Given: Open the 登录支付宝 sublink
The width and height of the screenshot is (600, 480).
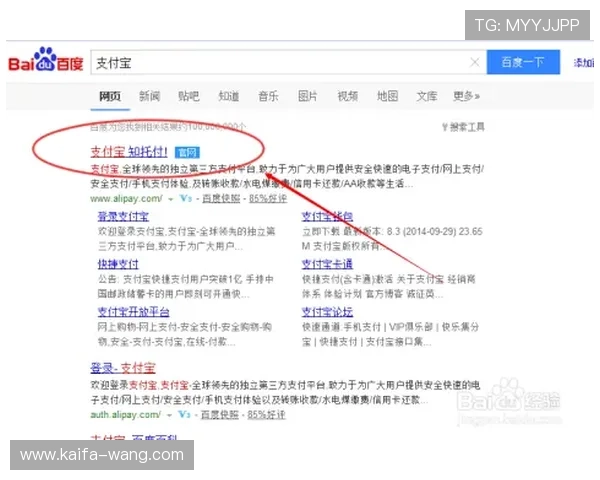Looking at the screenshot, I should coord(123,217).
